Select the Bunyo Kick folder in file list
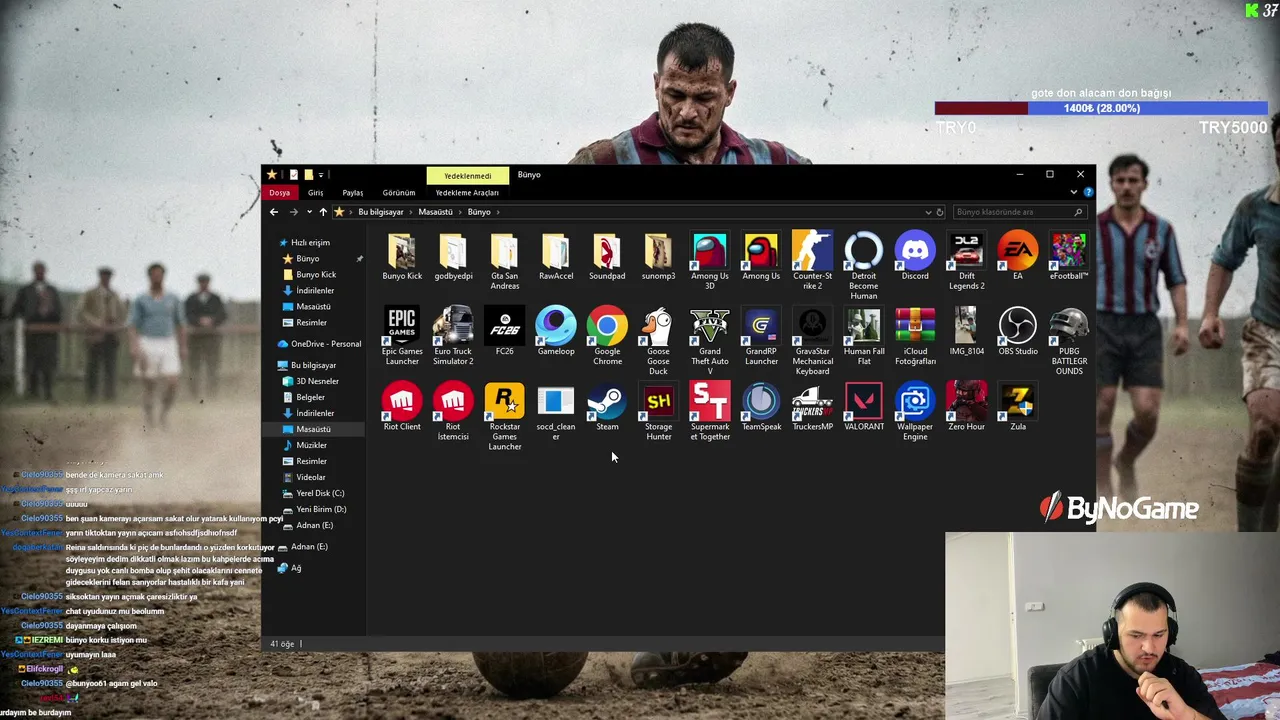The width and height of the screenshot is (1280, 720). pos(402,256)
